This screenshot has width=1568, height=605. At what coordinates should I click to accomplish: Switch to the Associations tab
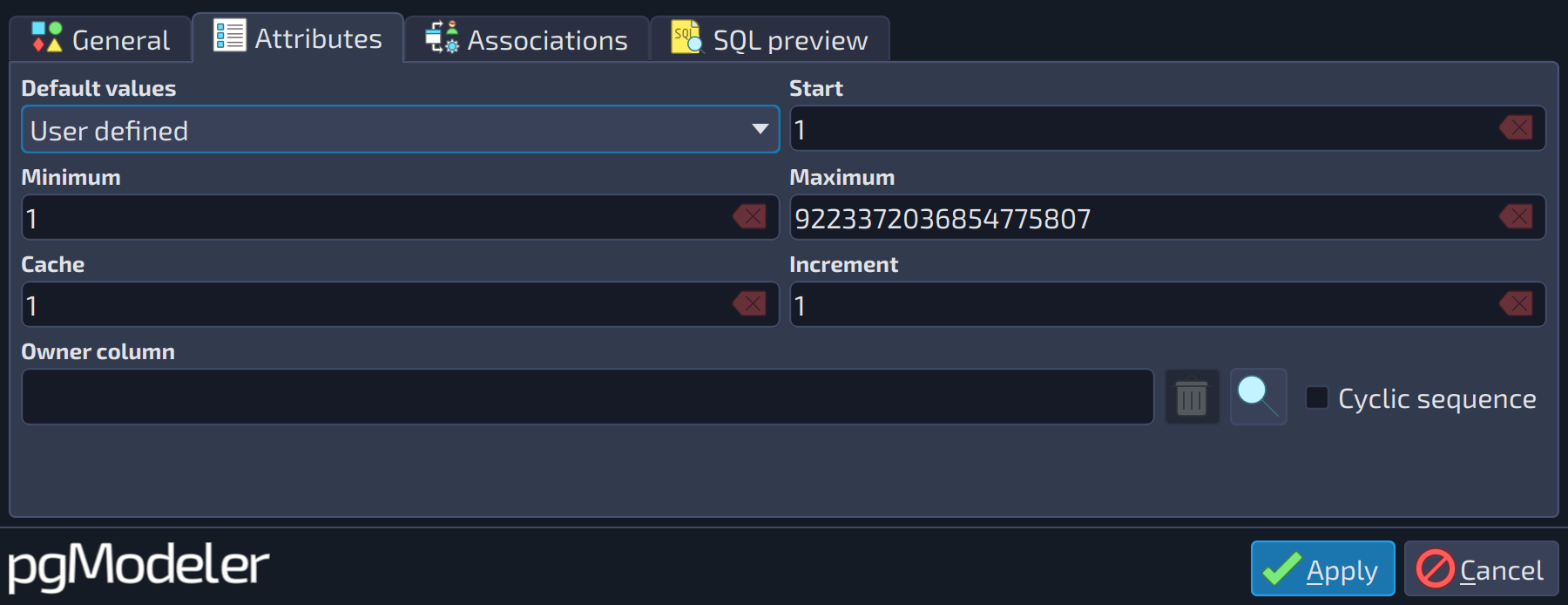click(x=527, y=39)
